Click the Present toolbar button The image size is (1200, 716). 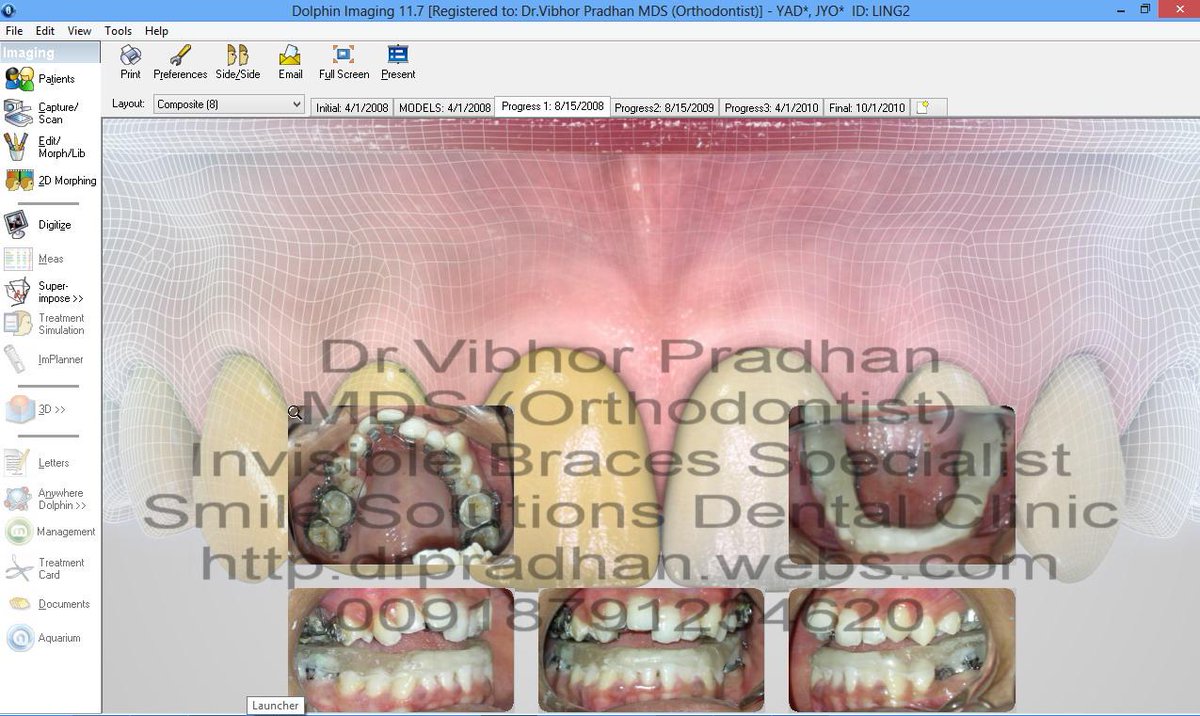point(398,62)
